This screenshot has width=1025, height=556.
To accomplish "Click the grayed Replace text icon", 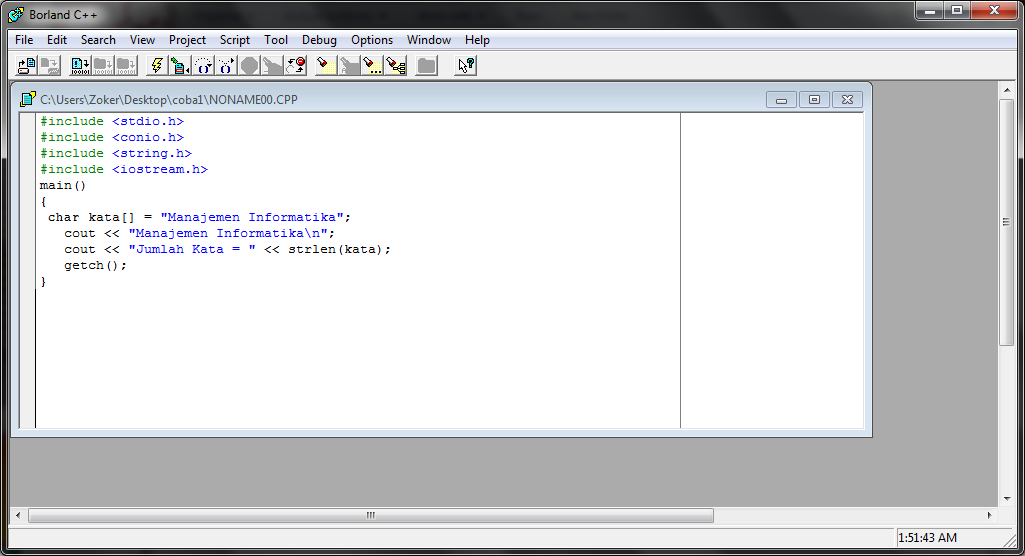I will pyautogui.click(x=349, y=65).
